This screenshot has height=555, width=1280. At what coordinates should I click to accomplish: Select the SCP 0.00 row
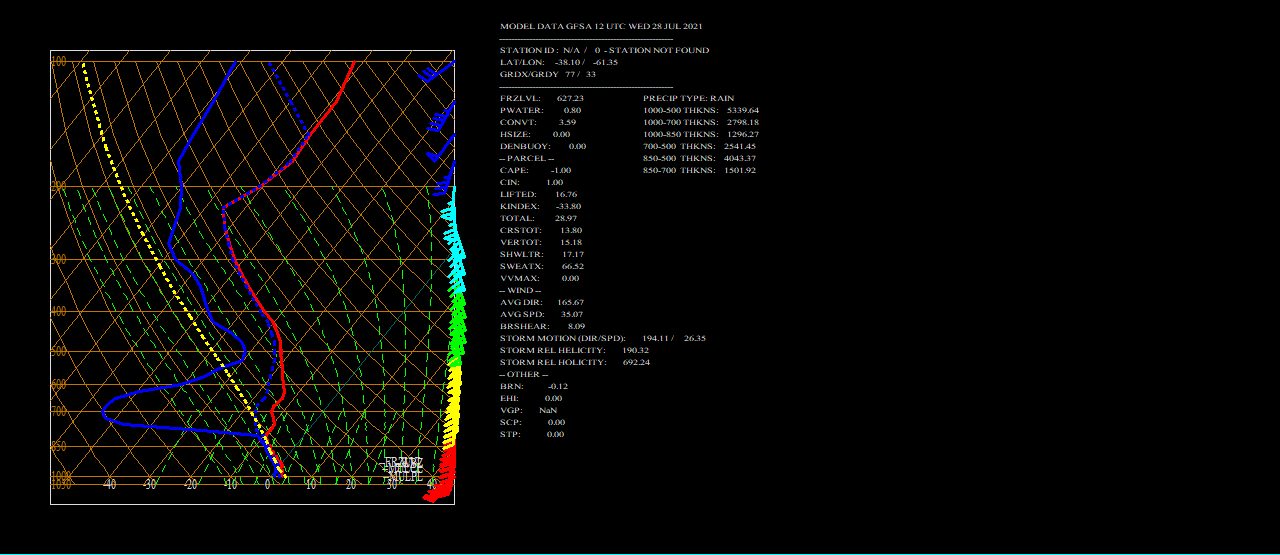click(532, 422)
